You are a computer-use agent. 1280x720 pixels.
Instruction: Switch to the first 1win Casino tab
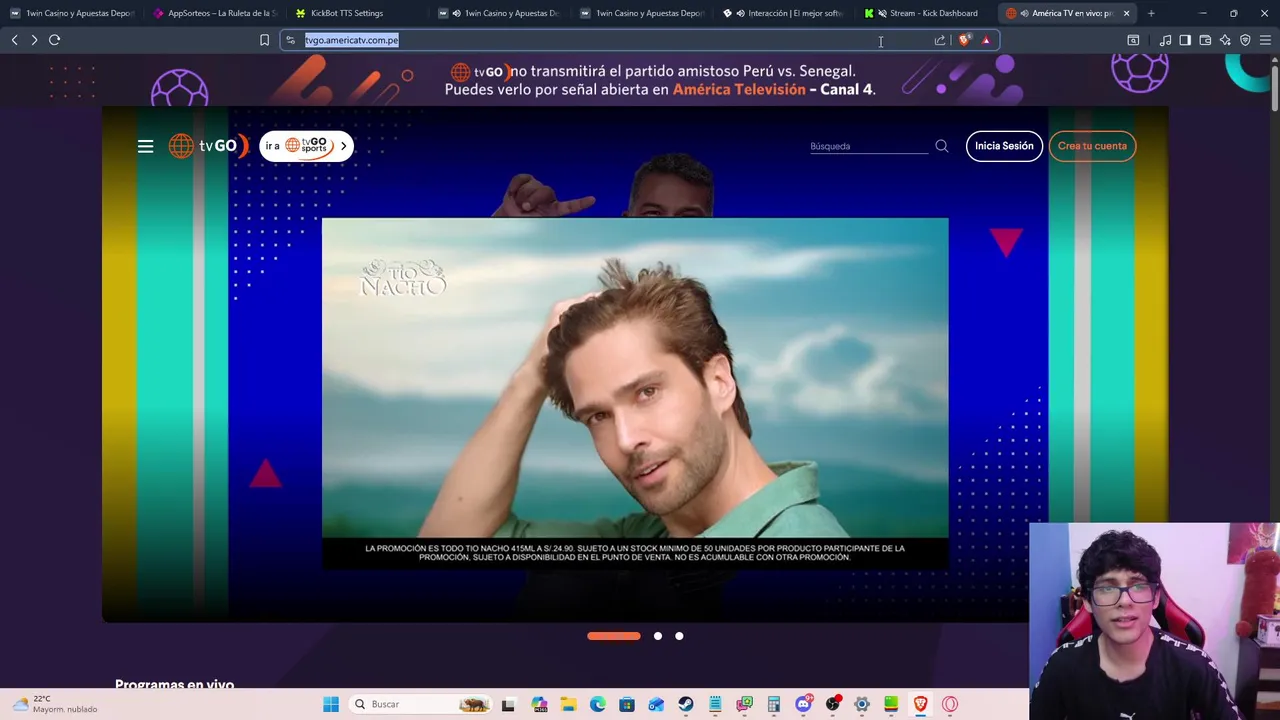[72, 13]
